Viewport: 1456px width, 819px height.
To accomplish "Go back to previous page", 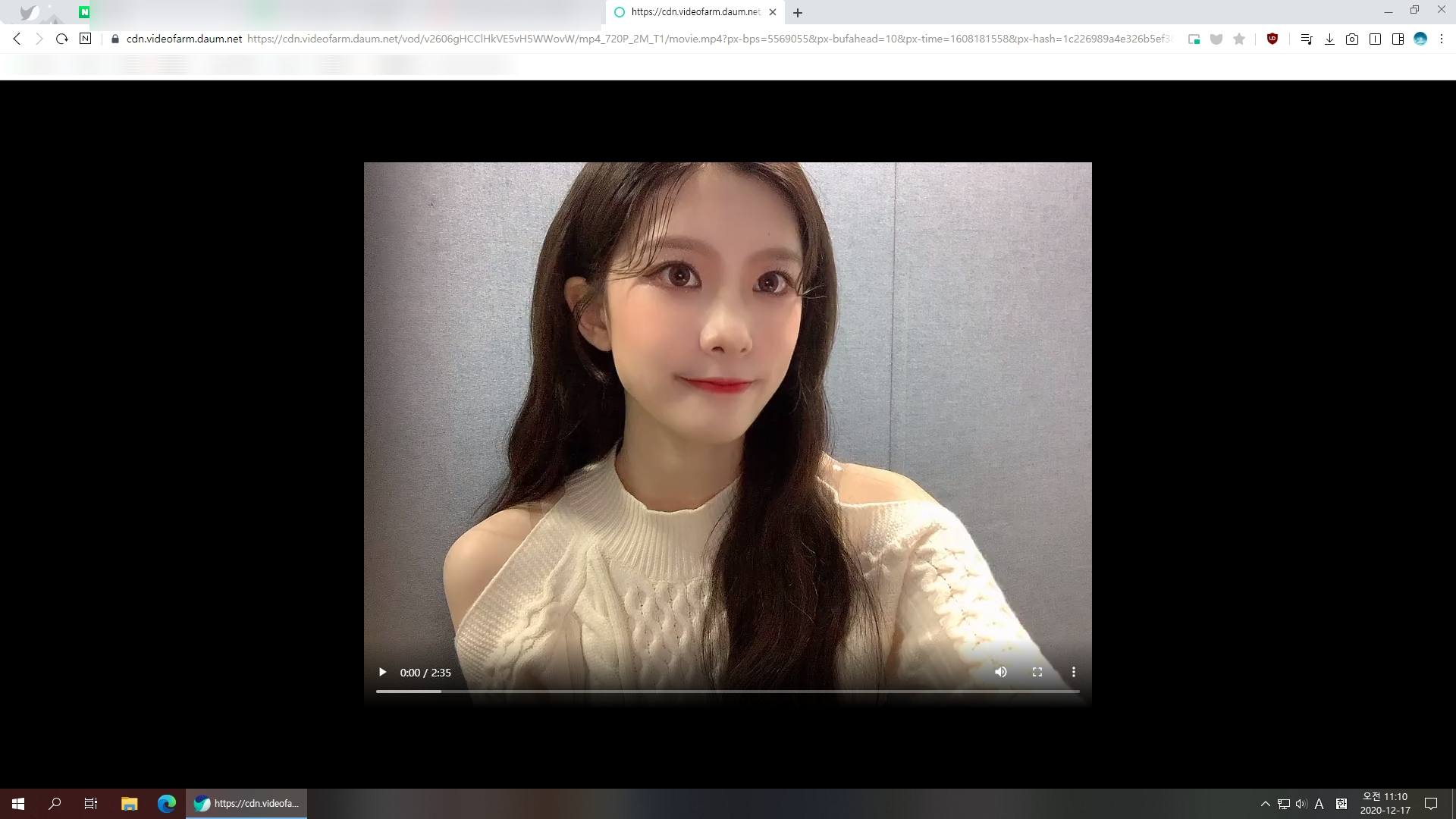I will [17, 39].
